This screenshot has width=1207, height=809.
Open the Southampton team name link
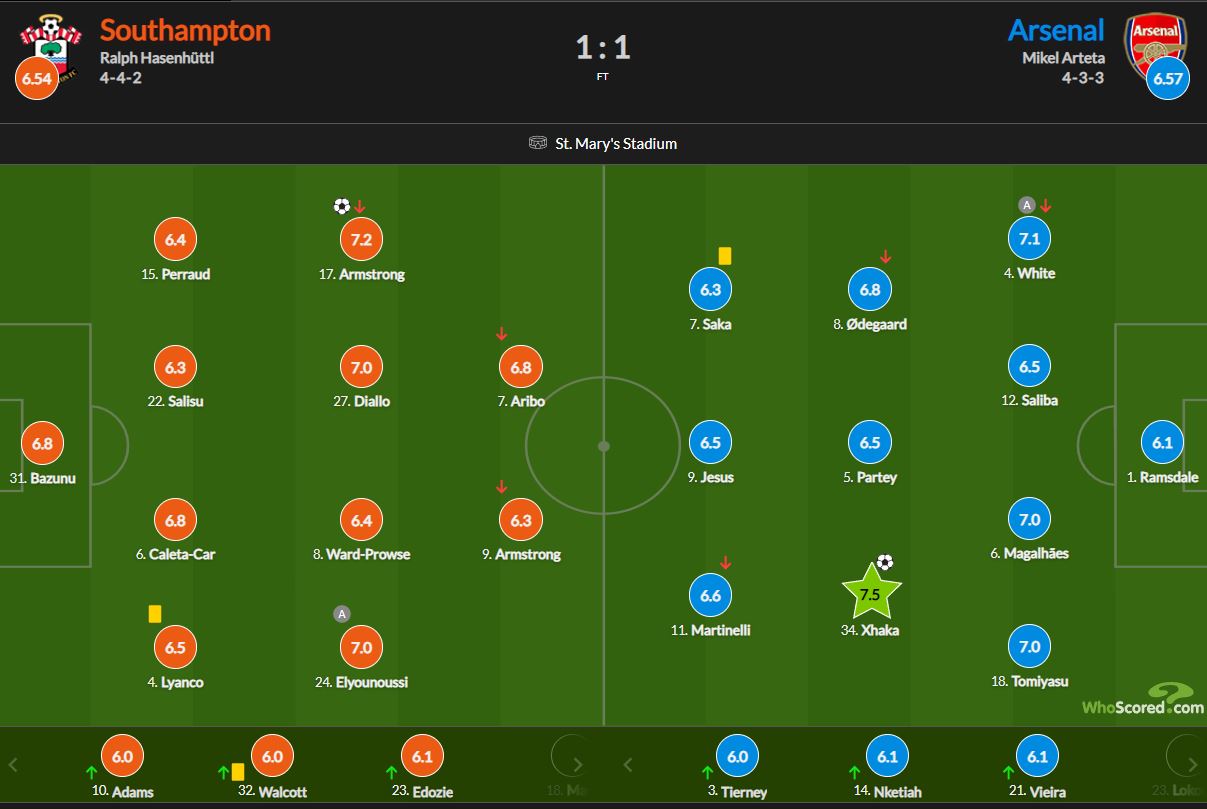(185, 30)
